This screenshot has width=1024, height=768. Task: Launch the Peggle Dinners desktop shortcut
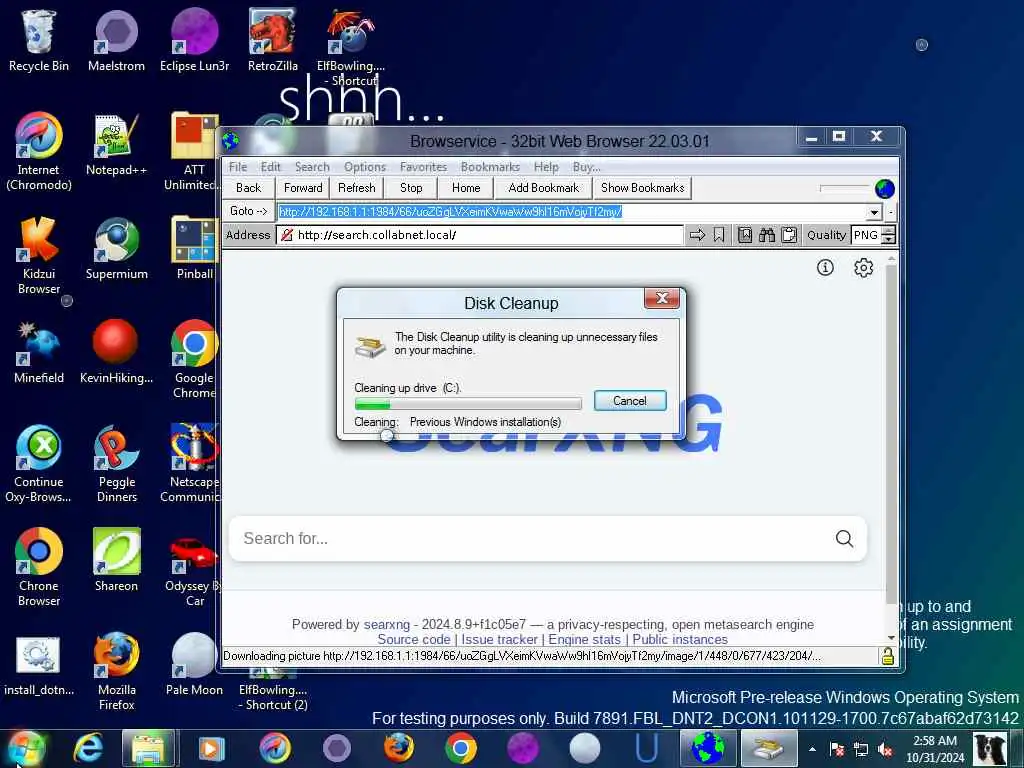click(116, 464)
